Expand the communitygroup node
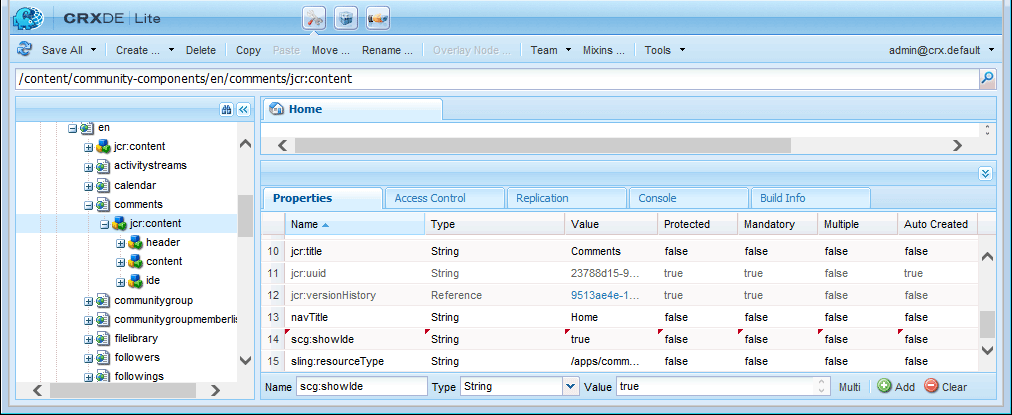Screen dimensions: 1012x415 point(88,301)
